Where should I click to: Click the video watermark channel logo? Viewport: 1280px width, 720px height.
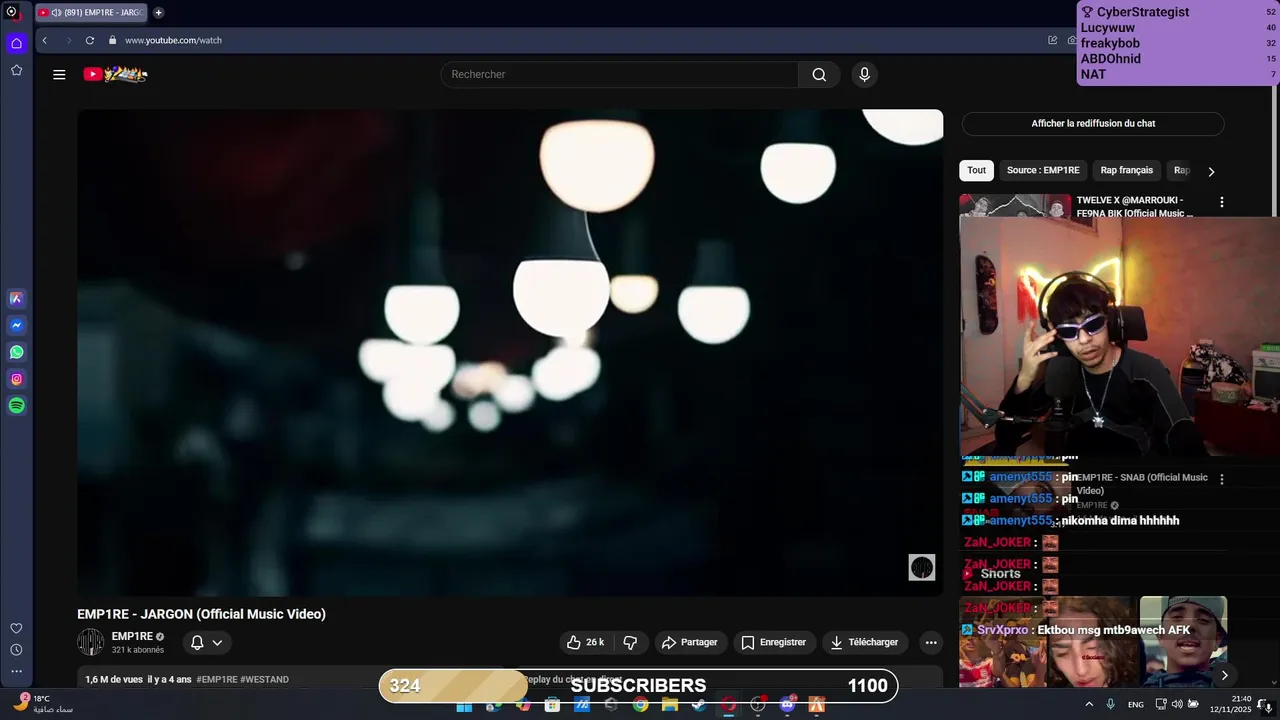tap(921, 567)
